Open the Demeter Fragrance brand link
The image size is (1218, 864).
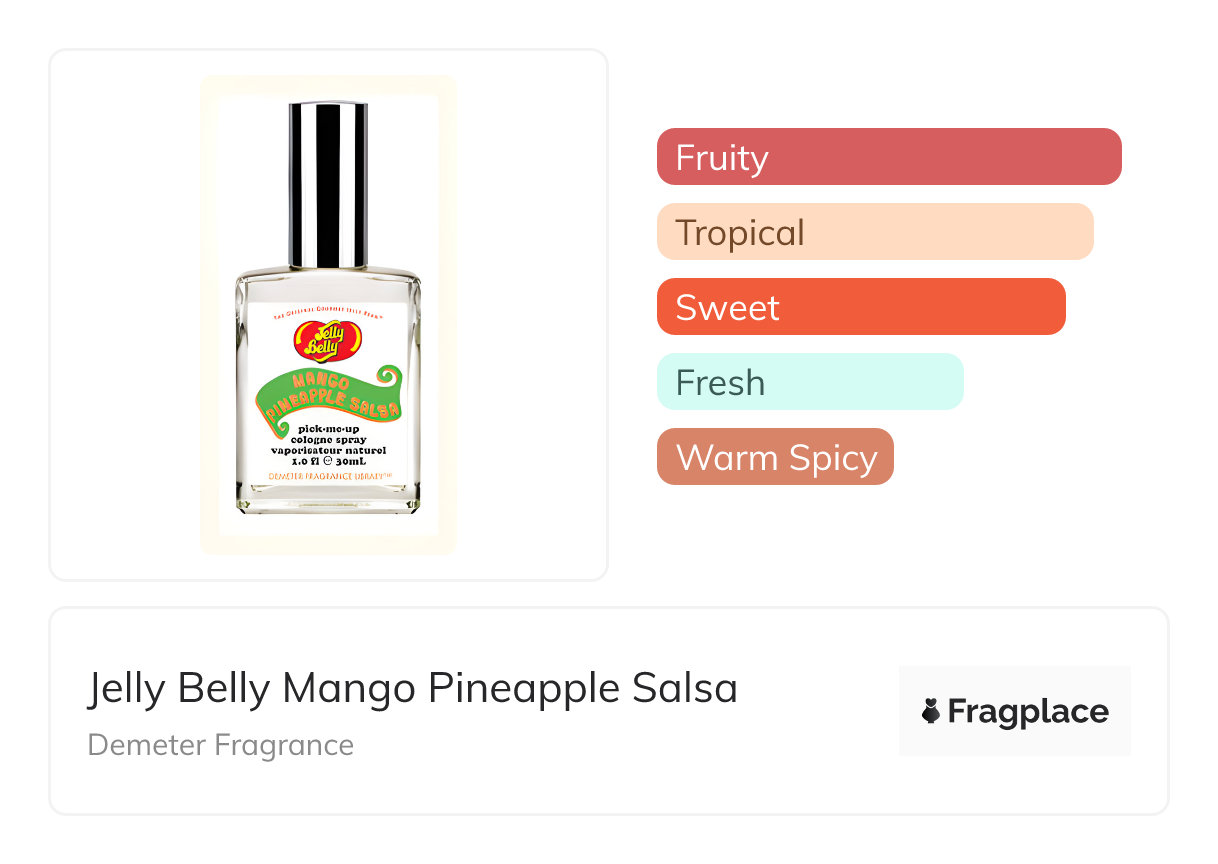tap(221, 745)
